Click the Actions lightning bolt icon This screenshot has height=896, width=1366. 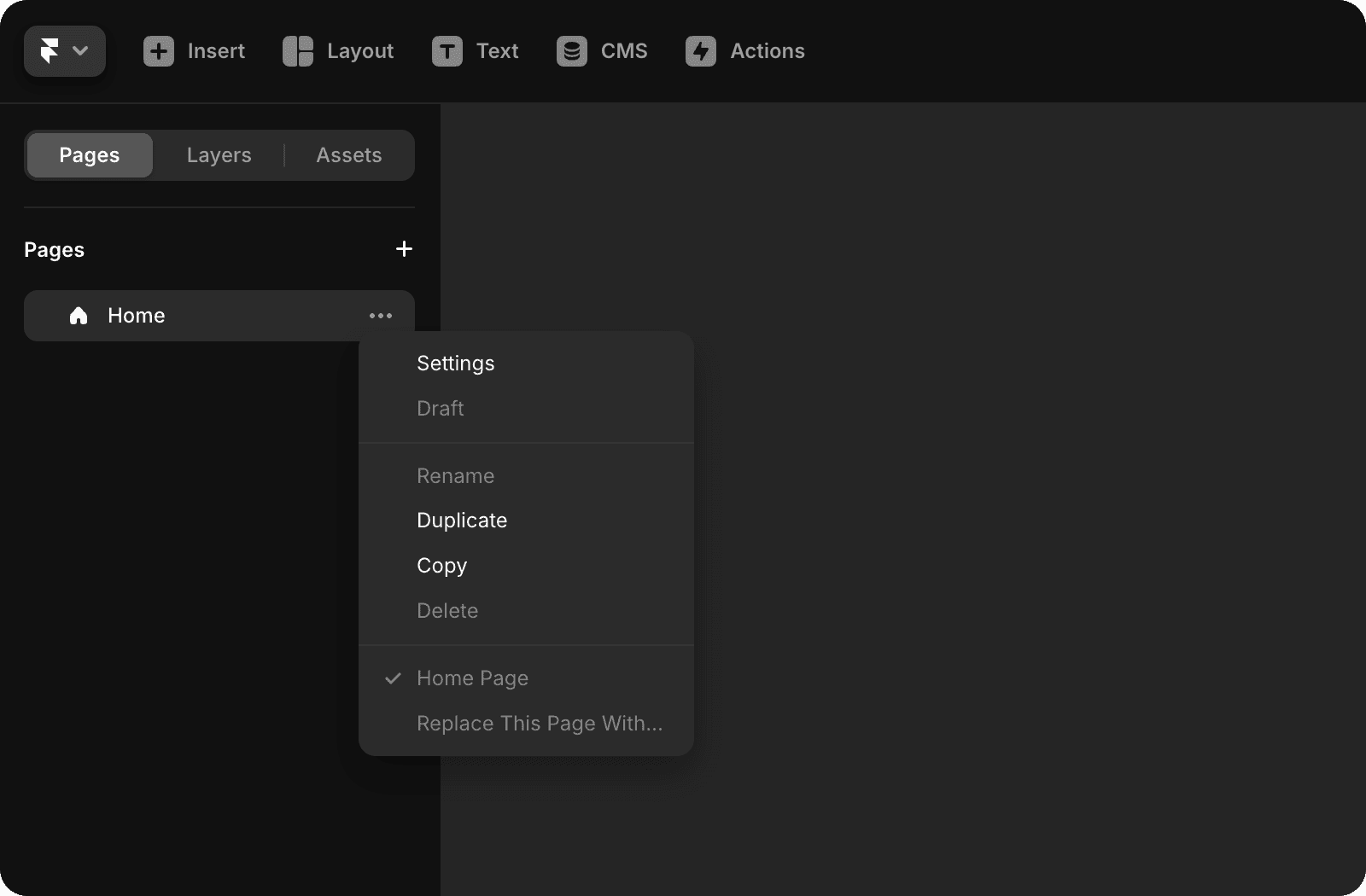700,51
